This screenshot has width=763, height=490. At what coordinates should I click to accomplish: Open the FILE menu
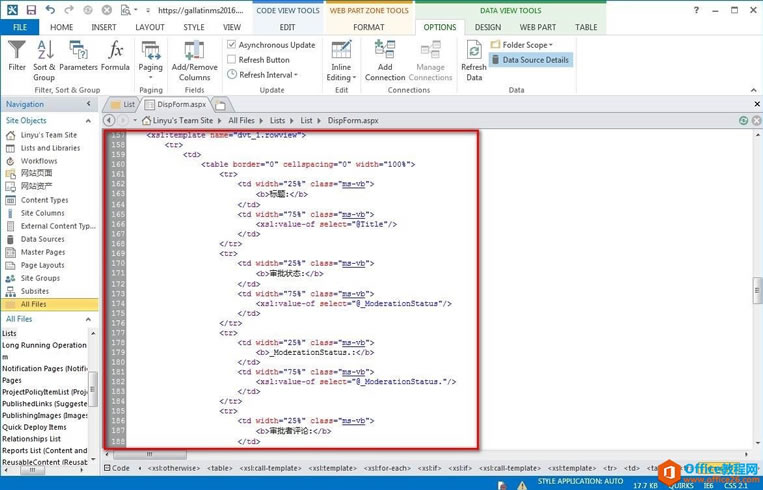(x=19, y=27)
